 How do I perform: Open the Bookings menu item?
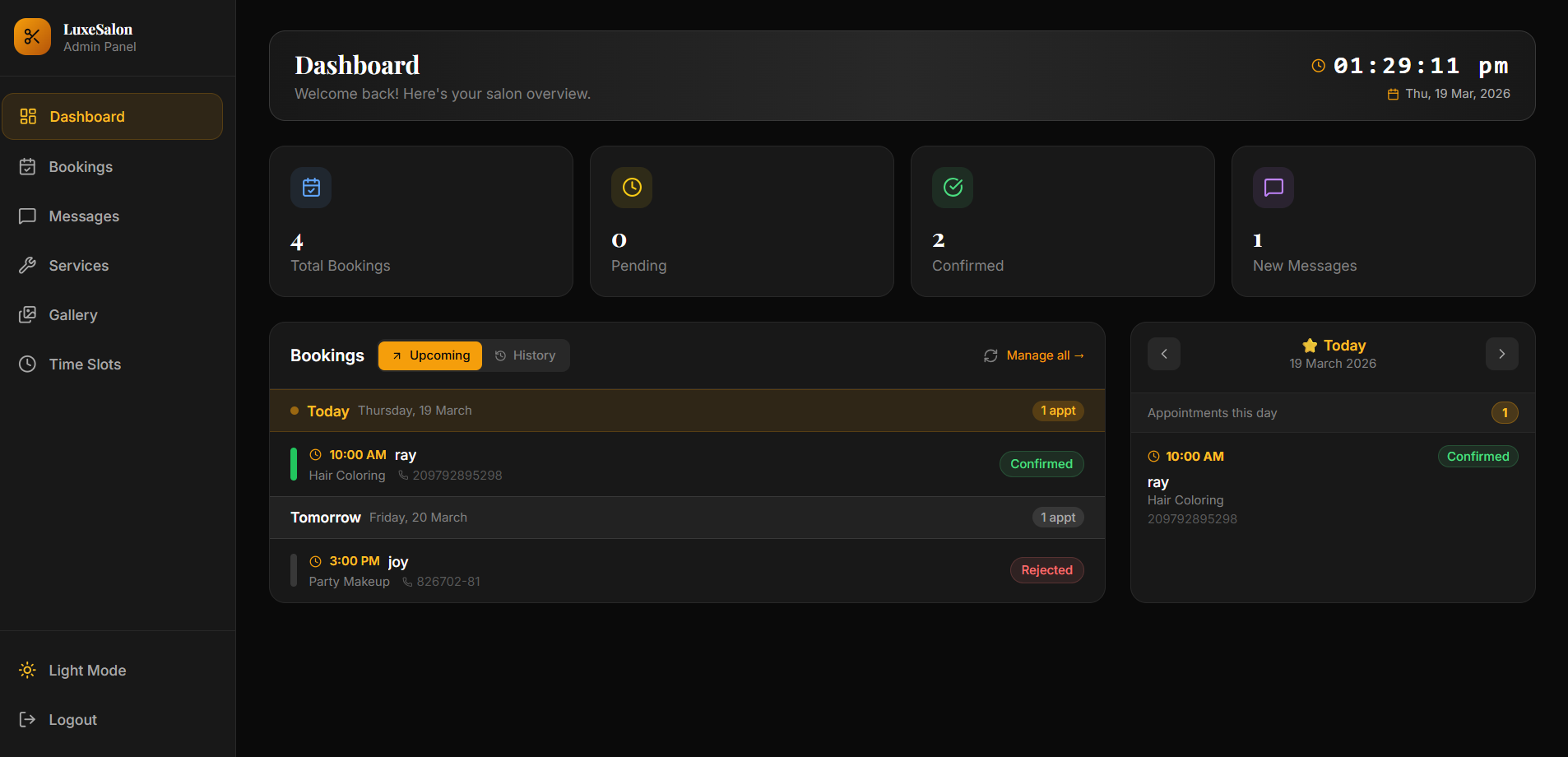coord(81,167)
